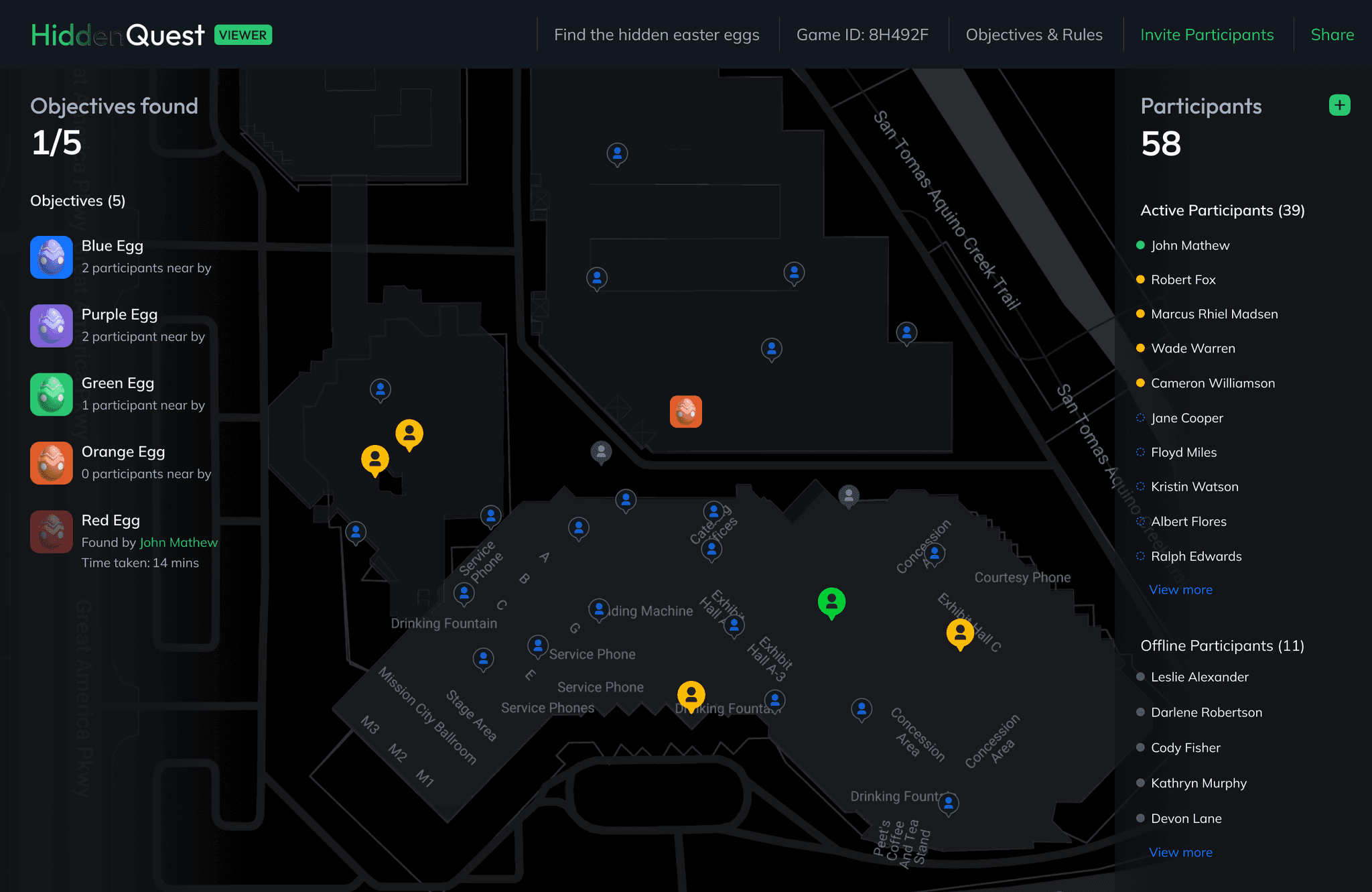This screenshot has width=1372, height=892.
Task: Select Robert Fox in active participants
Action: coord(1183,279)
